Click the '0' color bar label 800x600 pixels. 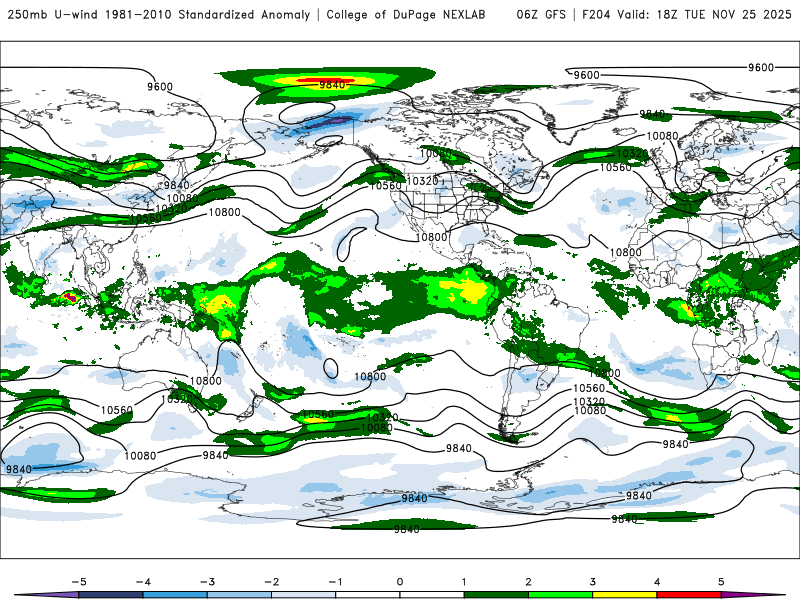pyautogui.click(x=400, y=582)
